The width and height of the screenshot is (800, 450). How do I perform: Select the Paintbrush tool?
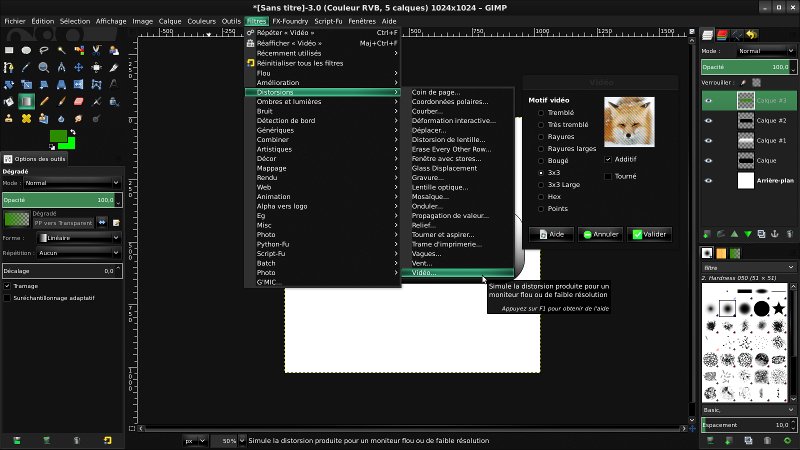point(61,102)
